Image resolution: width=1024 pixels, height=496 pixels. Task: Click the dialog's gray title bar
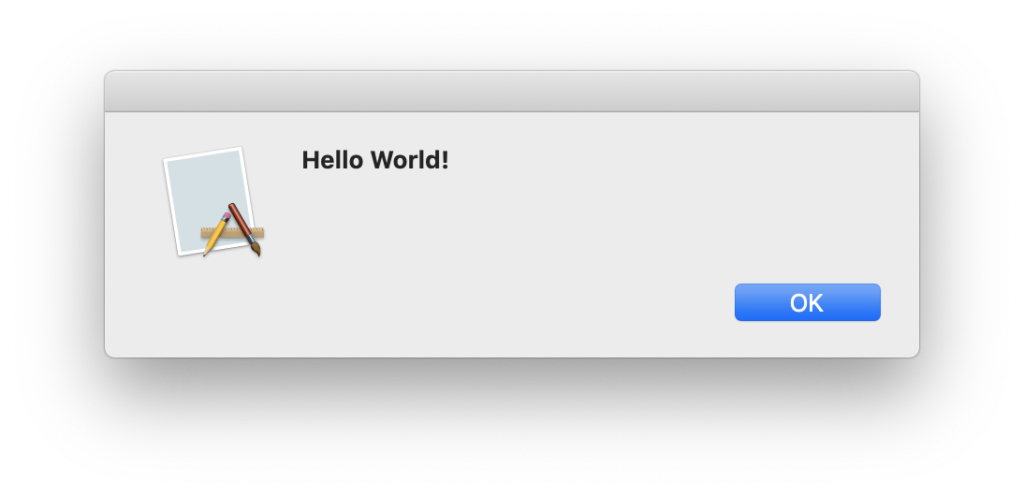coord(512,91)
